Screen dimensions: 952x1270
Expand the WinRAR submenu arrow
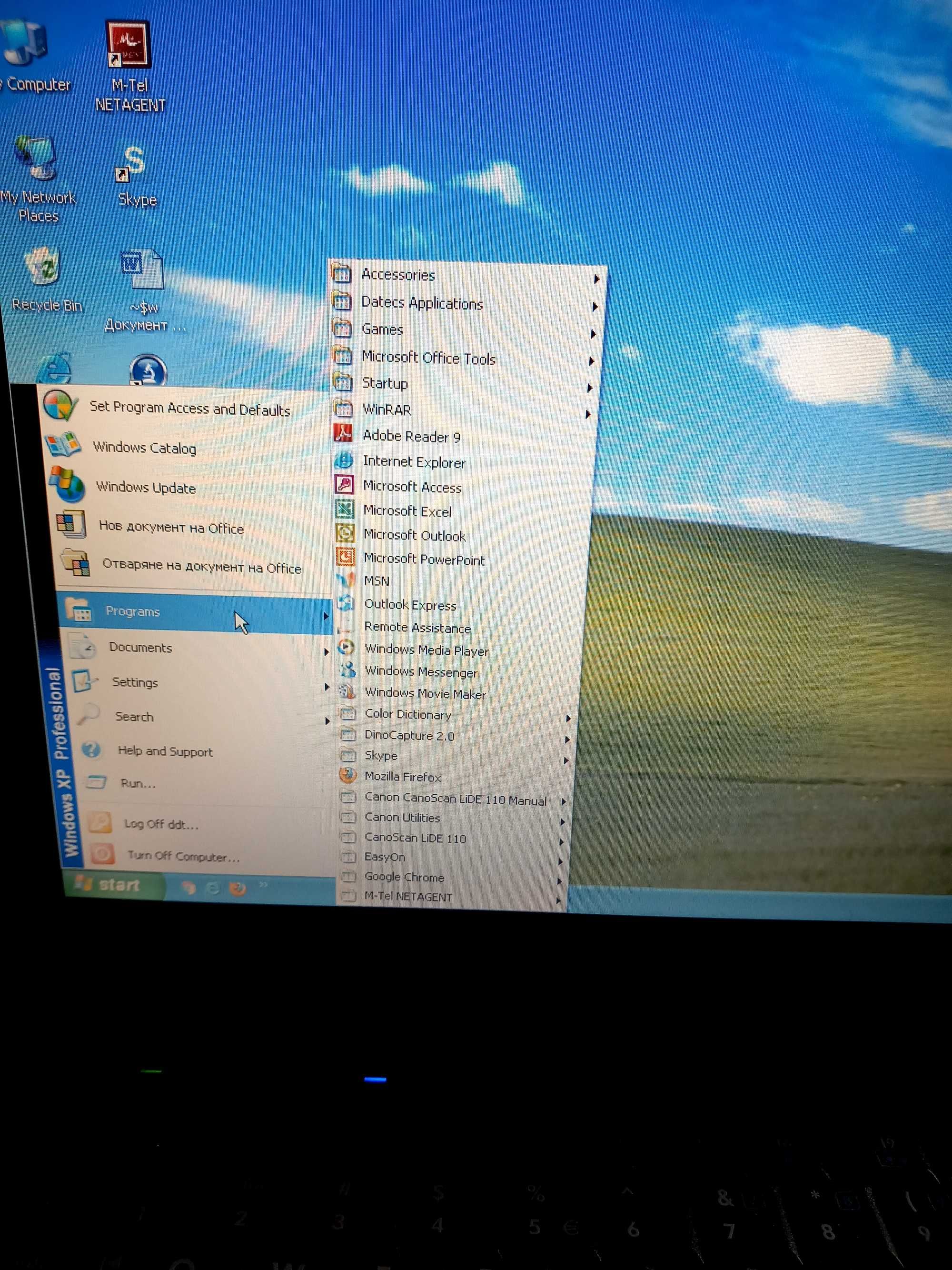tap(587, 414)
